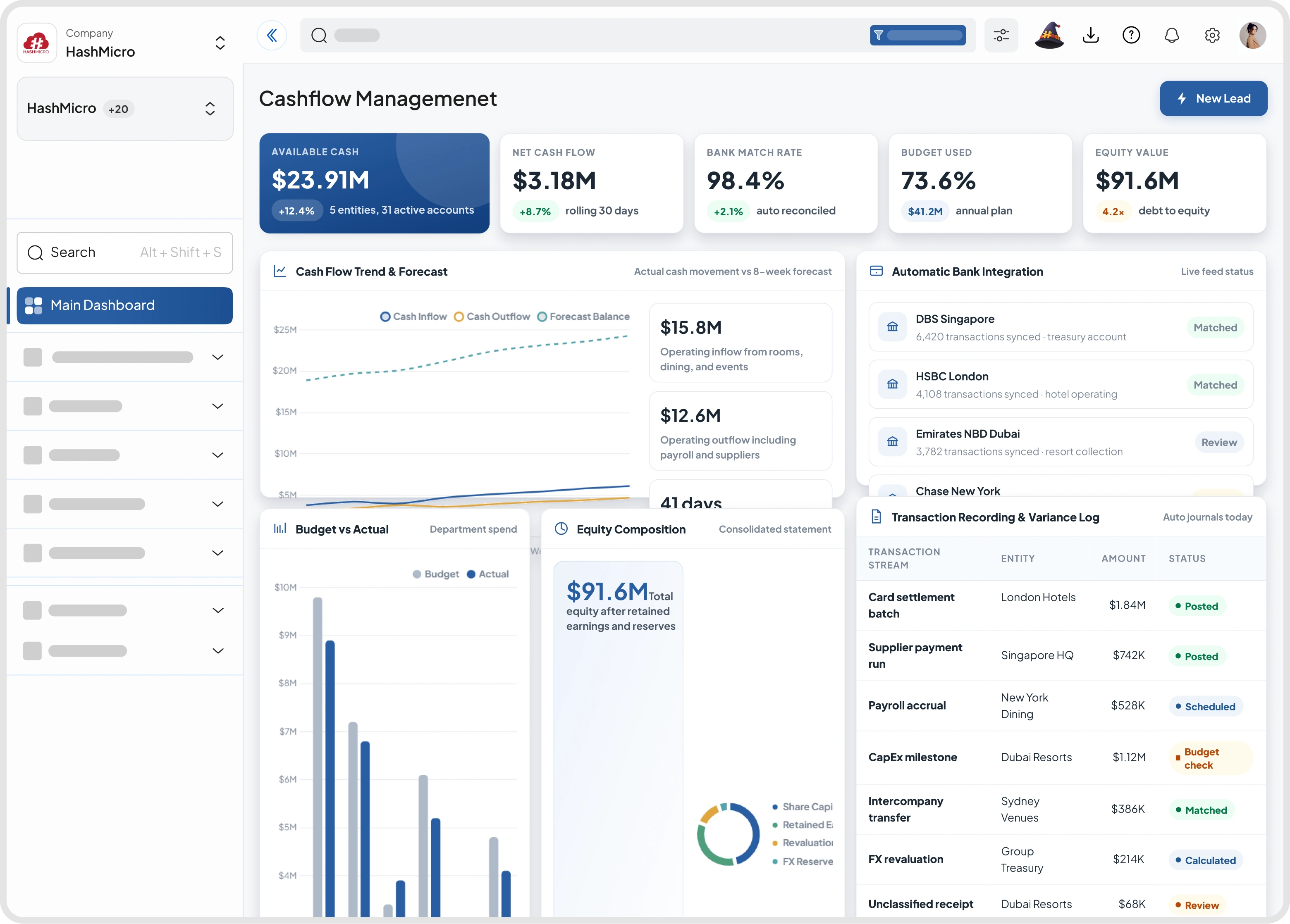Select the FX revaluation transaction row

1061,859
